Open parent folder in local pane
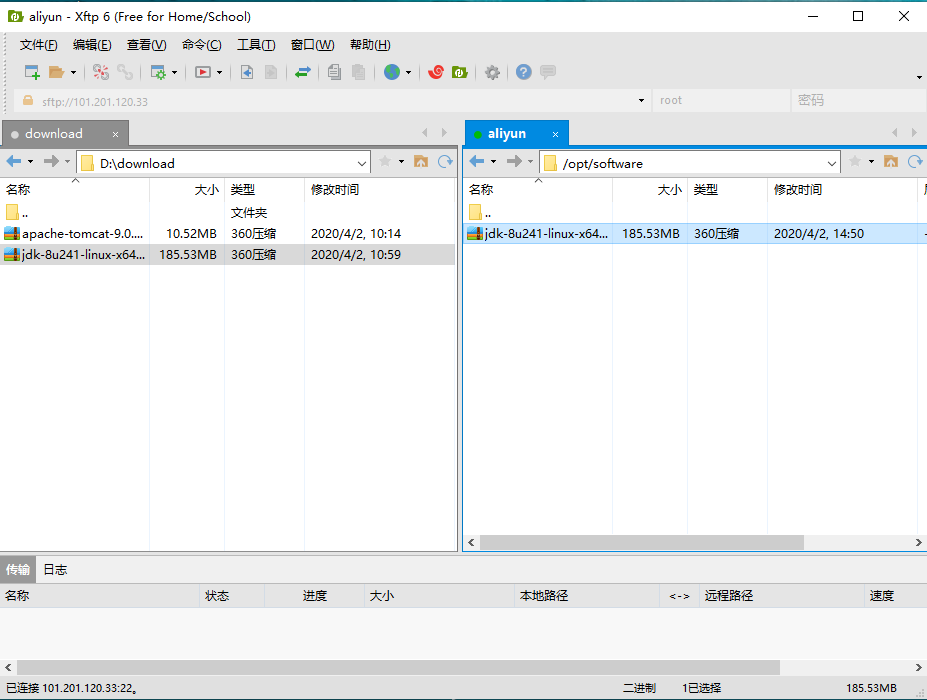 [x=17, y=212]
